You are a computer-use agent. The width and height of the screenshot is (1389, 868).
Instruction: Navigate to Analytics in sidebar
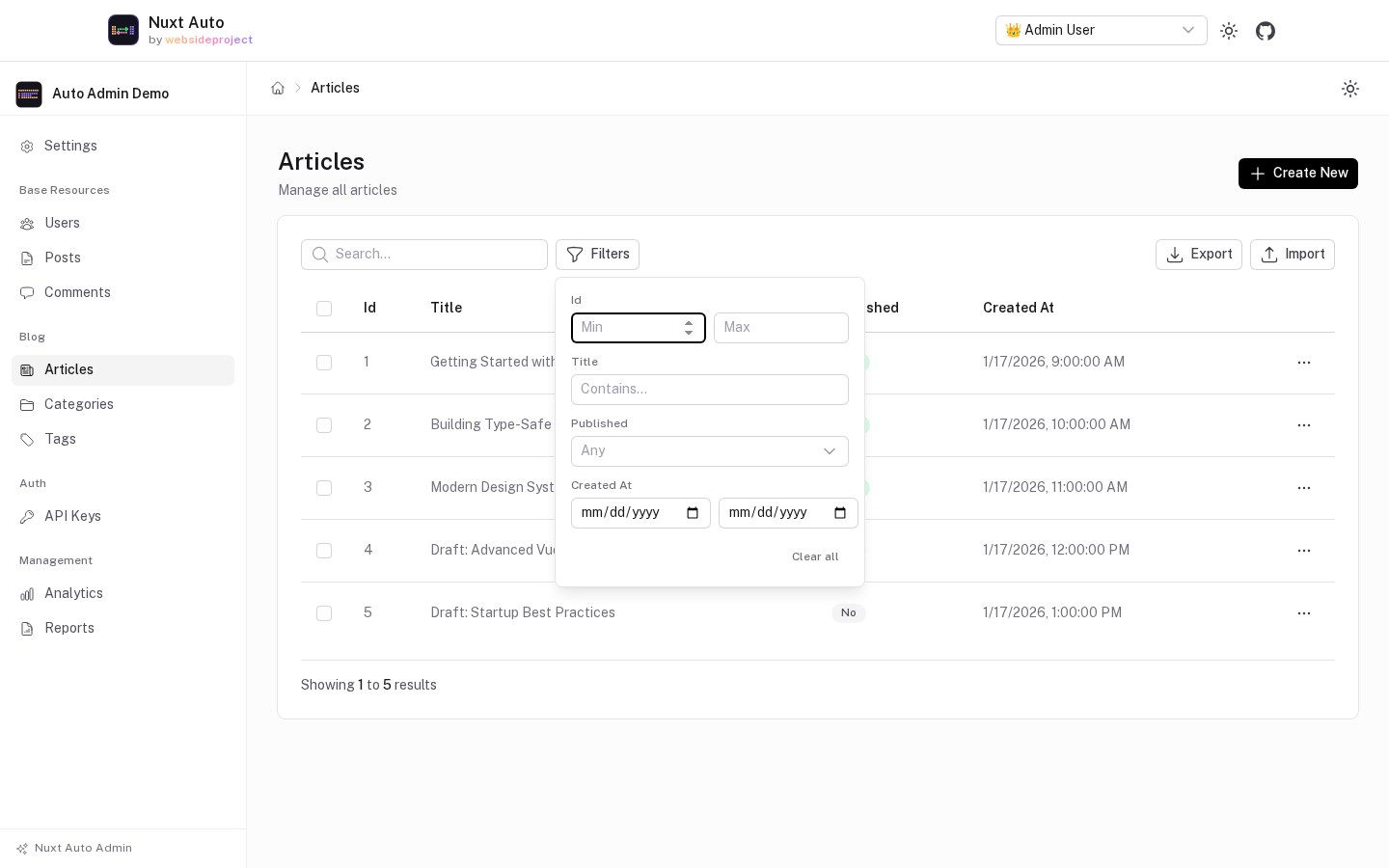tap(123, 594)
